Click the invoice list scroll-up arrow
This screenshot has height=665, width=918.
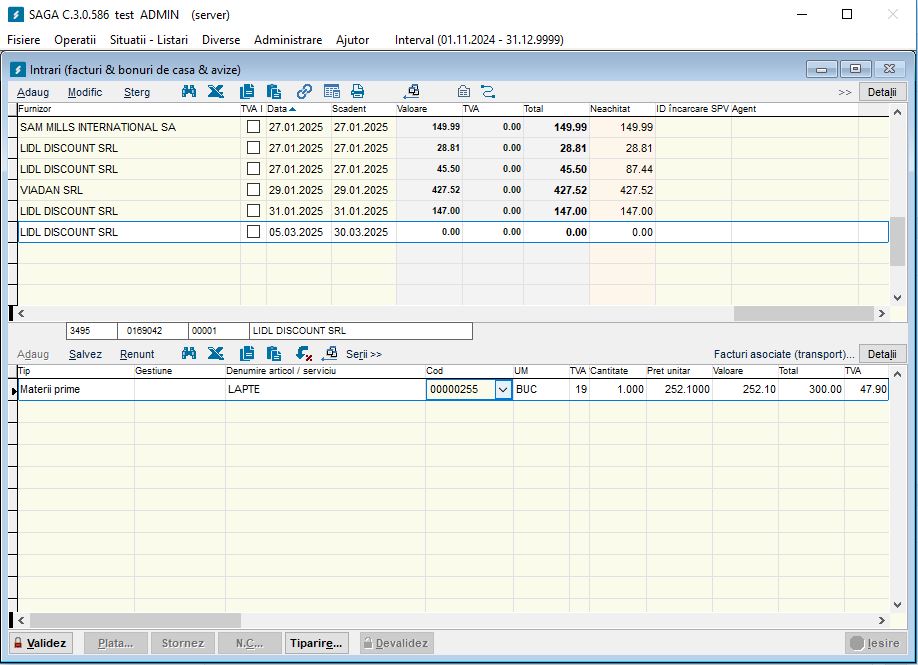click(897, 112)
